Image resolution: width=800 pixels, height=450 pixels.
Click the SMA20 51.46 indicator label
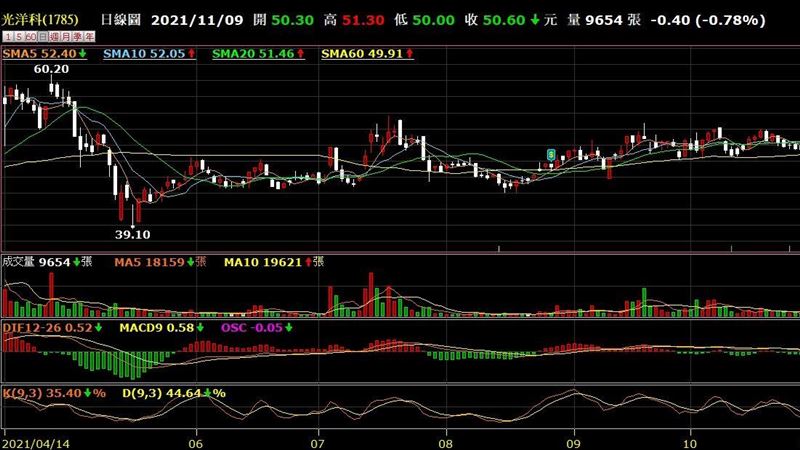[x=254, y=54]
